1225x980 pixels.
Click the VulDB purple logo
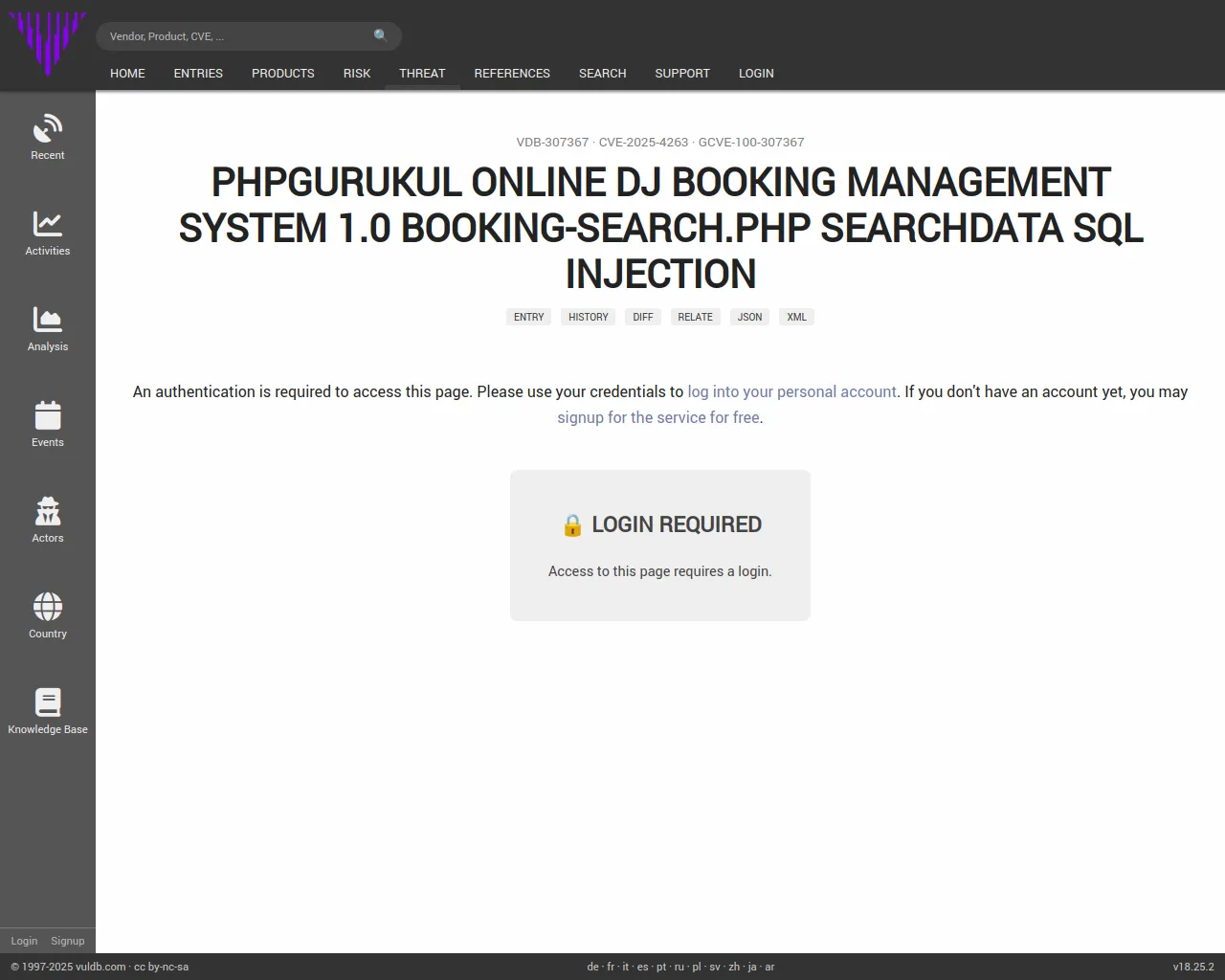(x=48, y=43)
